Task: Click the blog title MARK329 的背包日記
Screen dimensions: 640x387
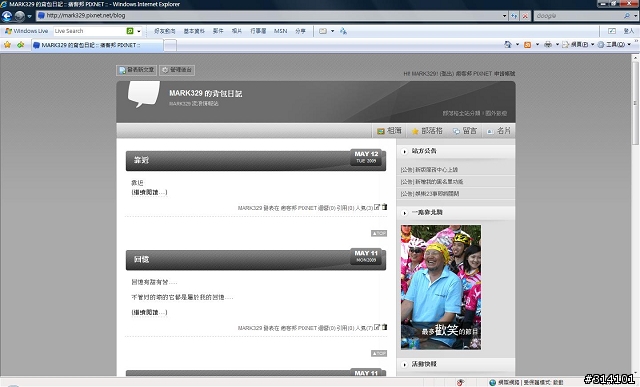Action: point(205,93)
